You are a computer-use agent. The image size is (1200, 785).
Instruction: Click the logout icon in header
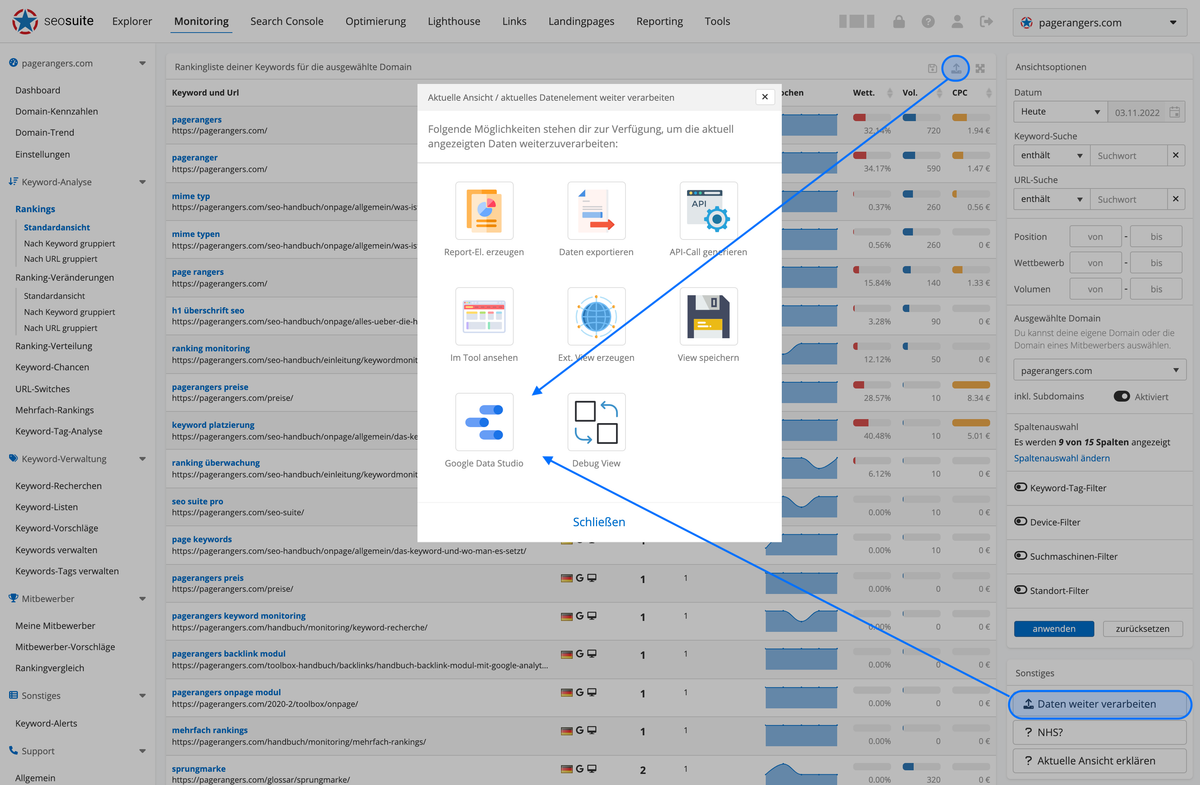987,21
